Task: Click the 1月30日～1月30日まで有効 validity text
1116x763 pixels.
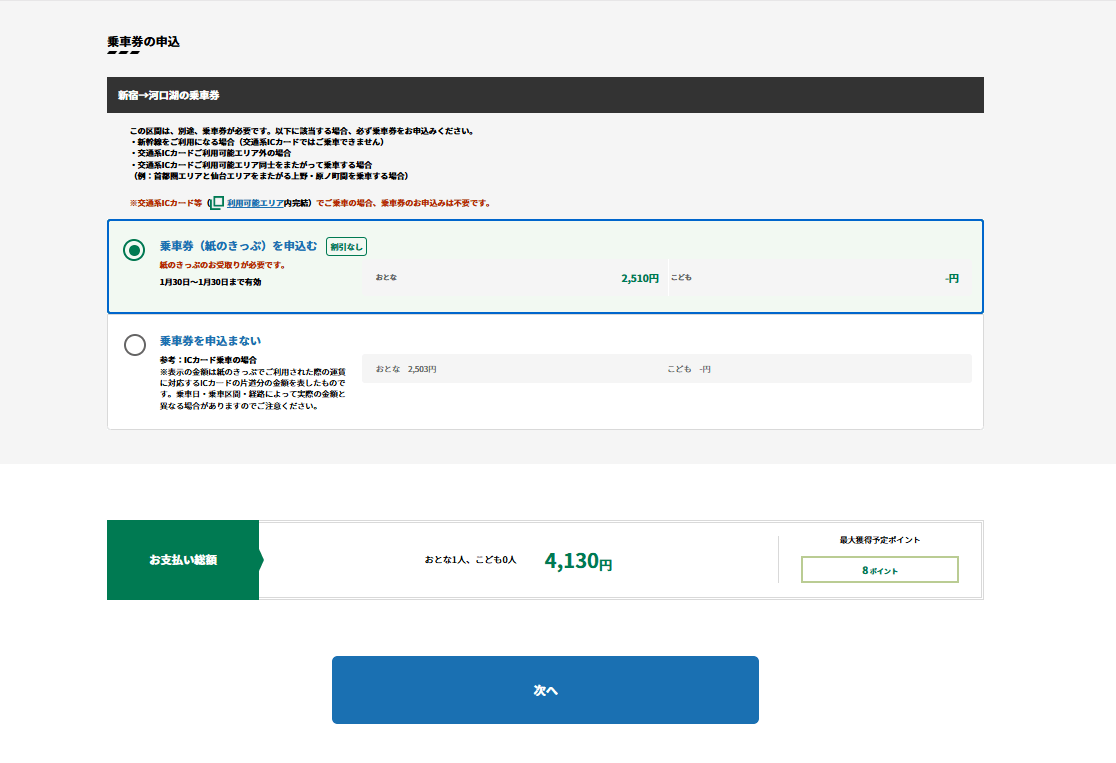Action: (x=210, y=282)
